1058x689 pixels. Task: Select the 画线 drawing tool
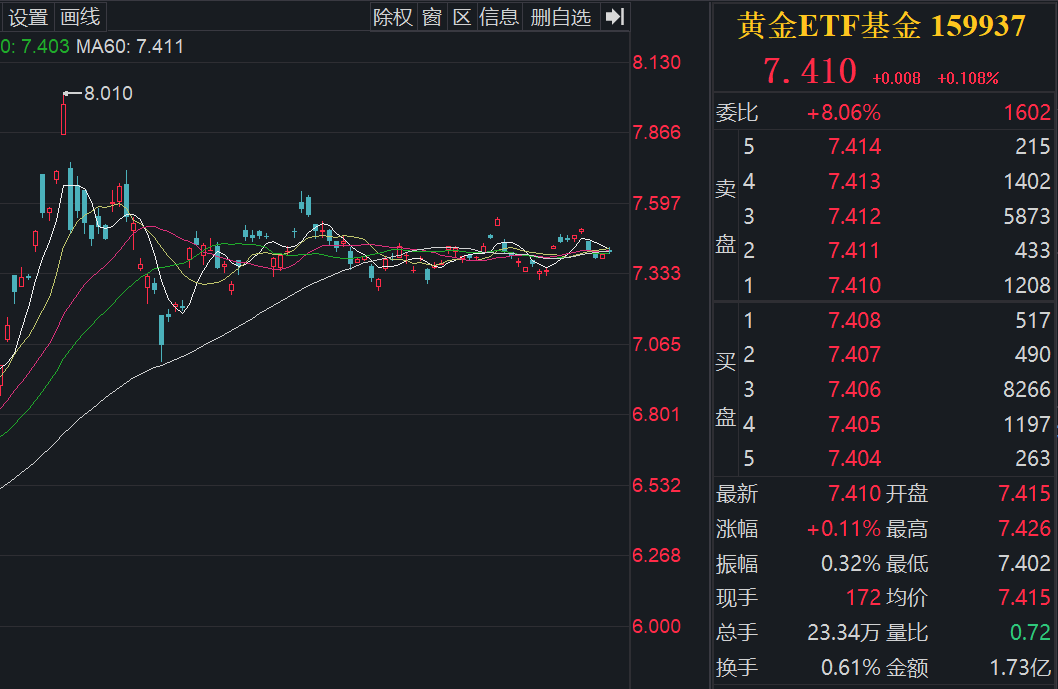point(80,17)
